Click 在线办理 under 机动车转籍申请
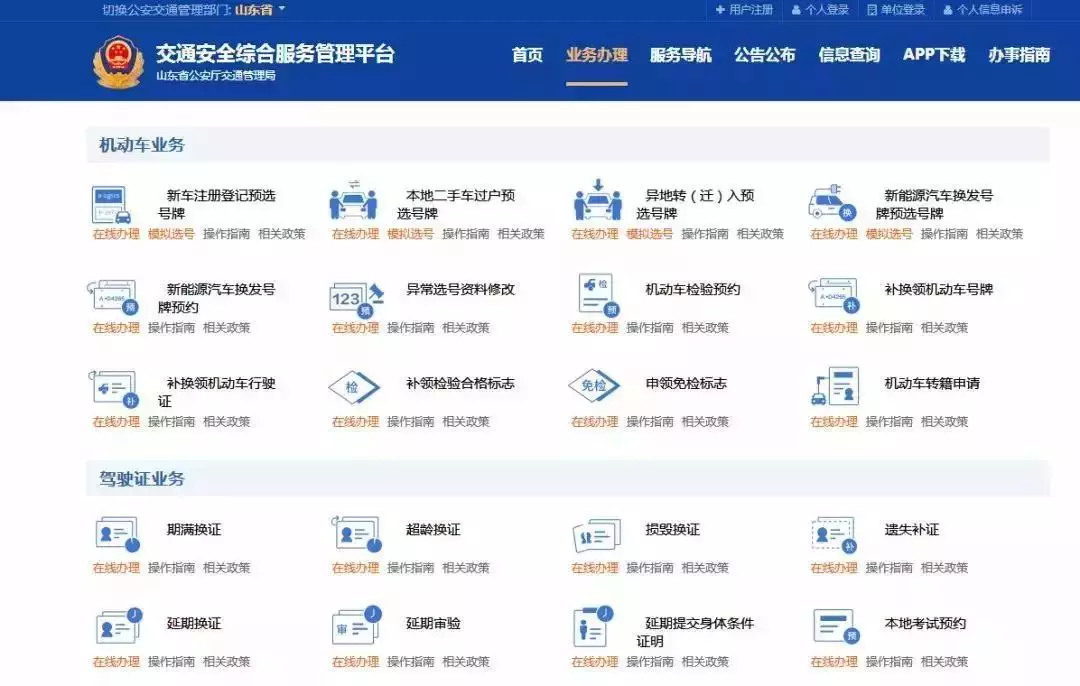 pos(834,422)
